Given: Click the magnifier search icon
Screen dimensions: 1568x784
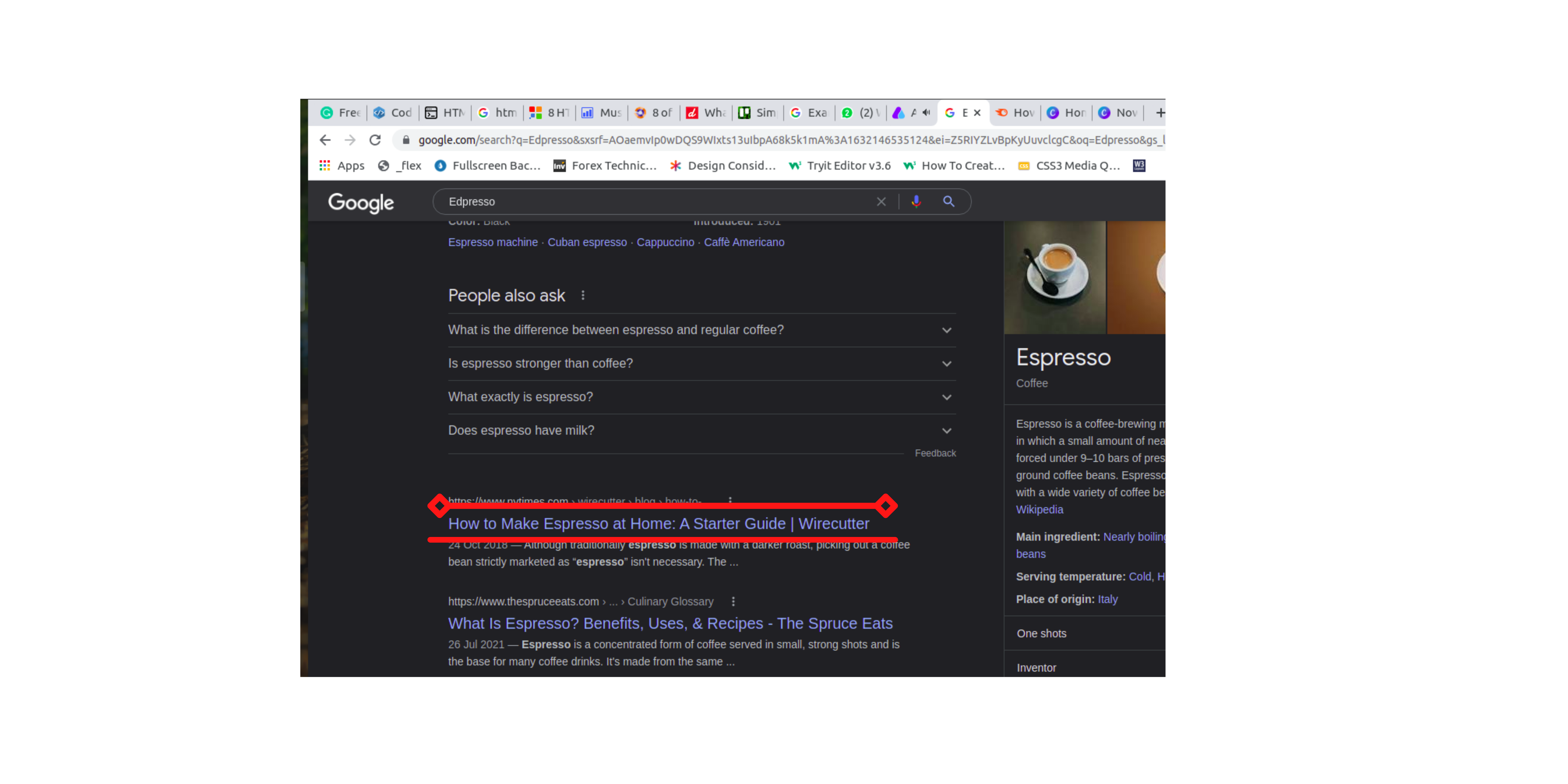Looking at the screenshot, I should (949, 201).
